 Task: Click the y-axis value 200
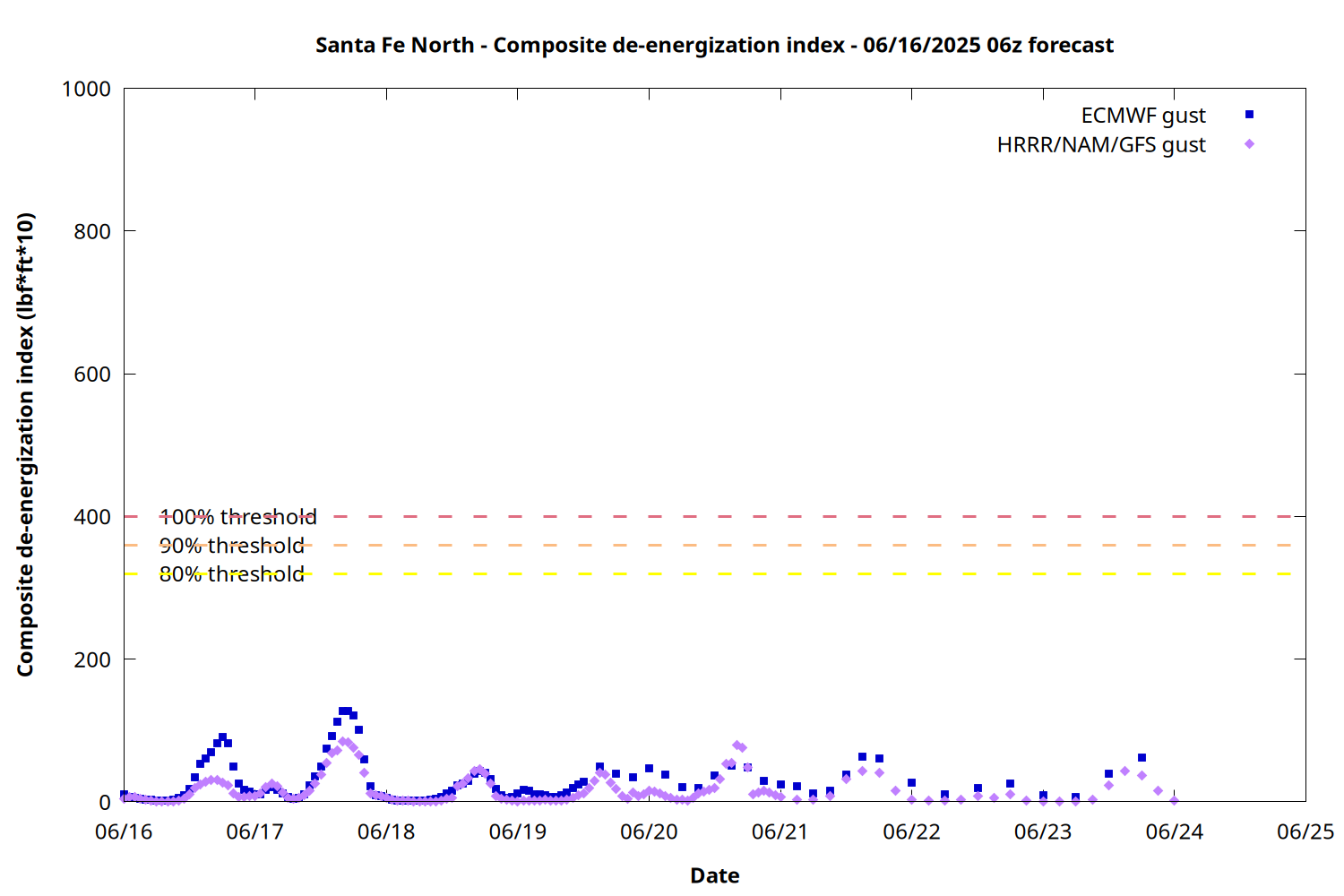click(92, 659)
